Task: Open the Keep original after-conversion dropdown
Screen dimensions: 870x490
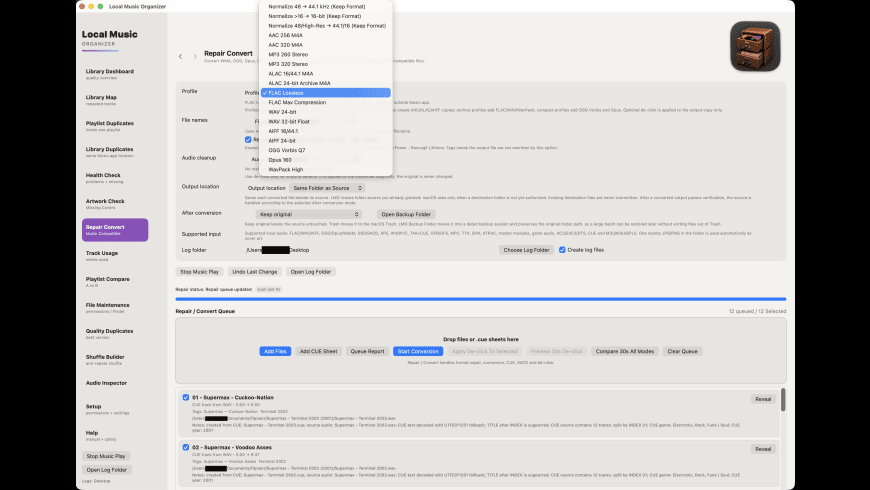Action: point(308,214)
